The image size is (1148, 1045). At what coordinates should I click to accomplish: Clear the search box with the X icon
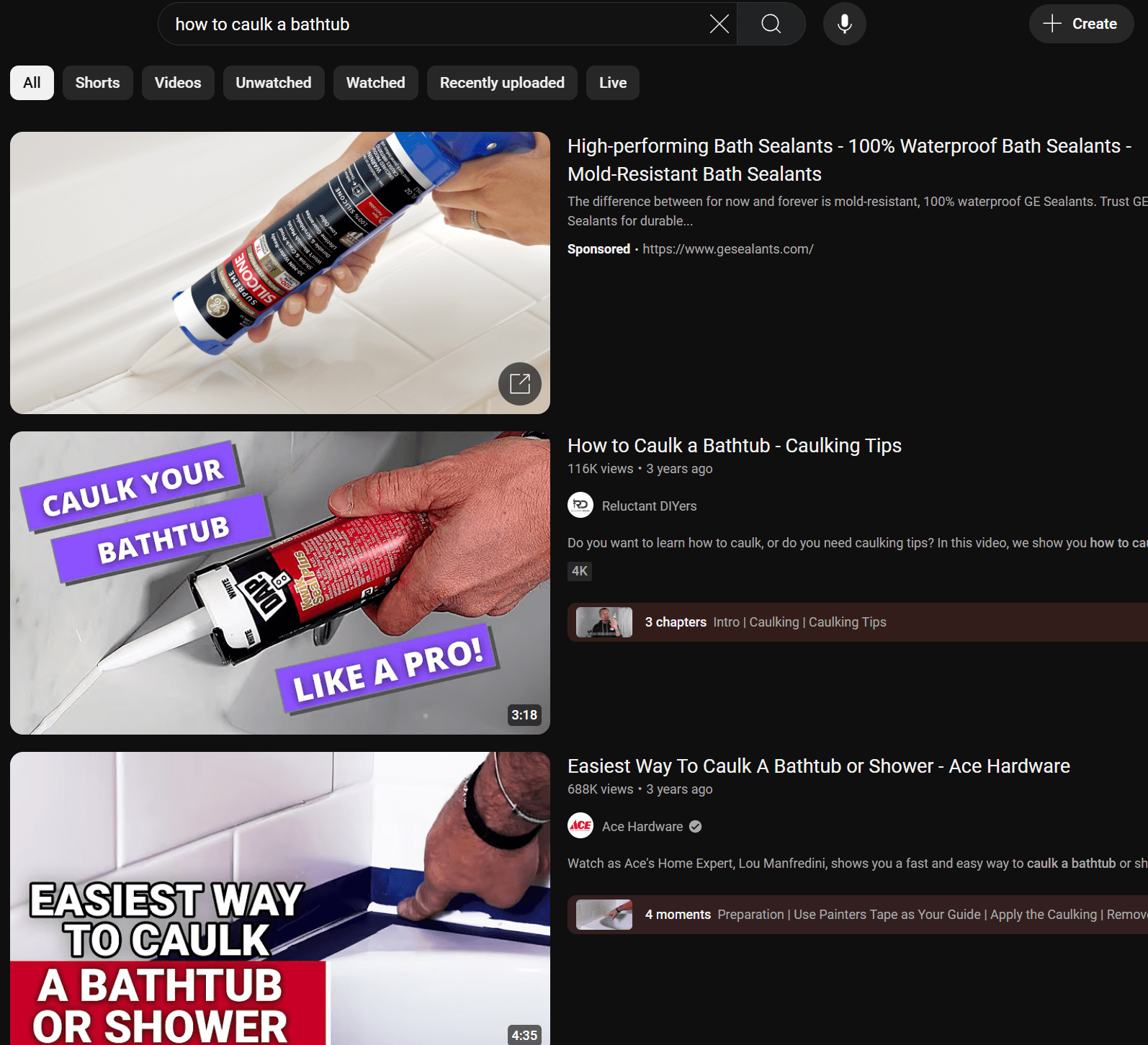click(719, 24)
